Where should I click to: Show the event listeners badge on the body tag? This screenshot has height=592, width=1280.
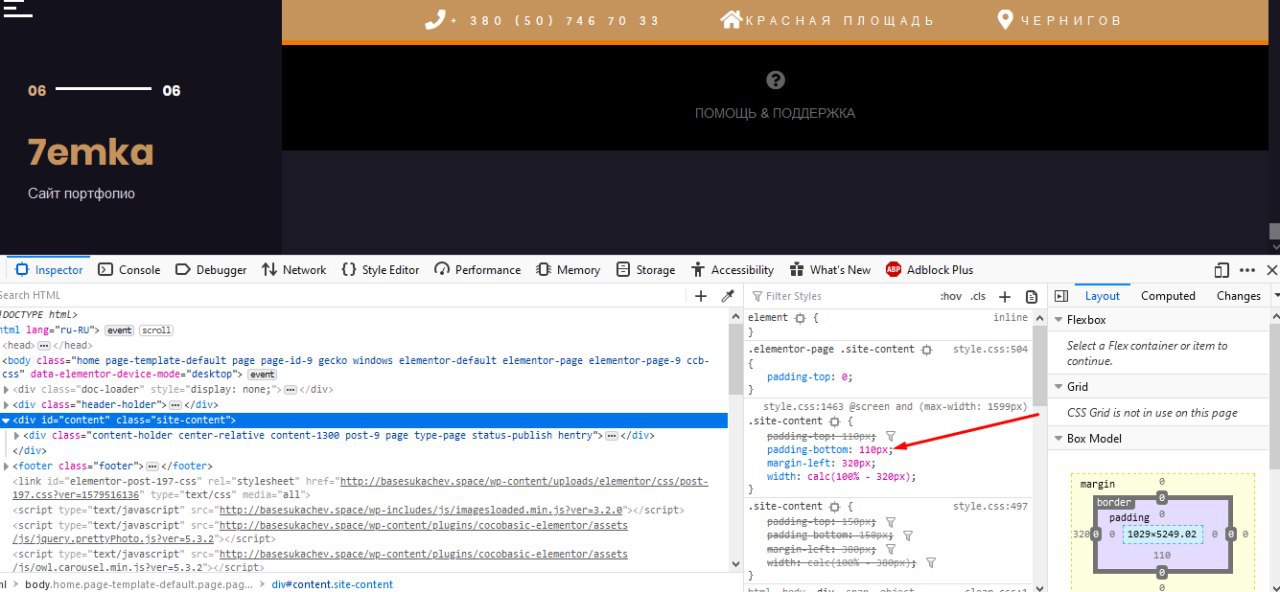(x=262, y=374)
